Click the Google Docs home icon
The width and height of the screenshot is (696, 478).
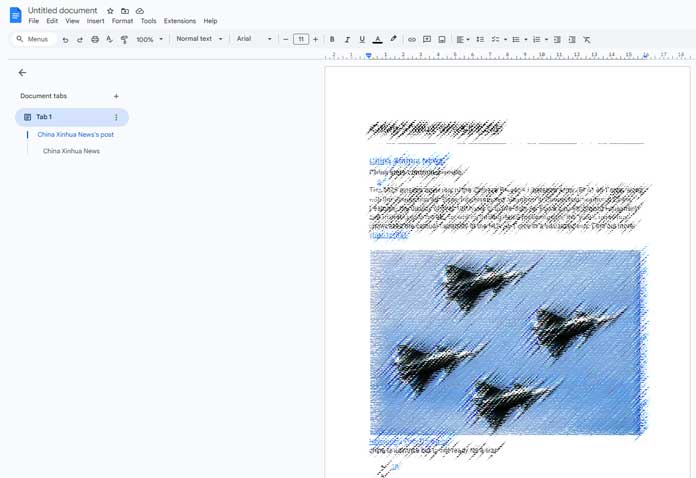click(16, 15)
